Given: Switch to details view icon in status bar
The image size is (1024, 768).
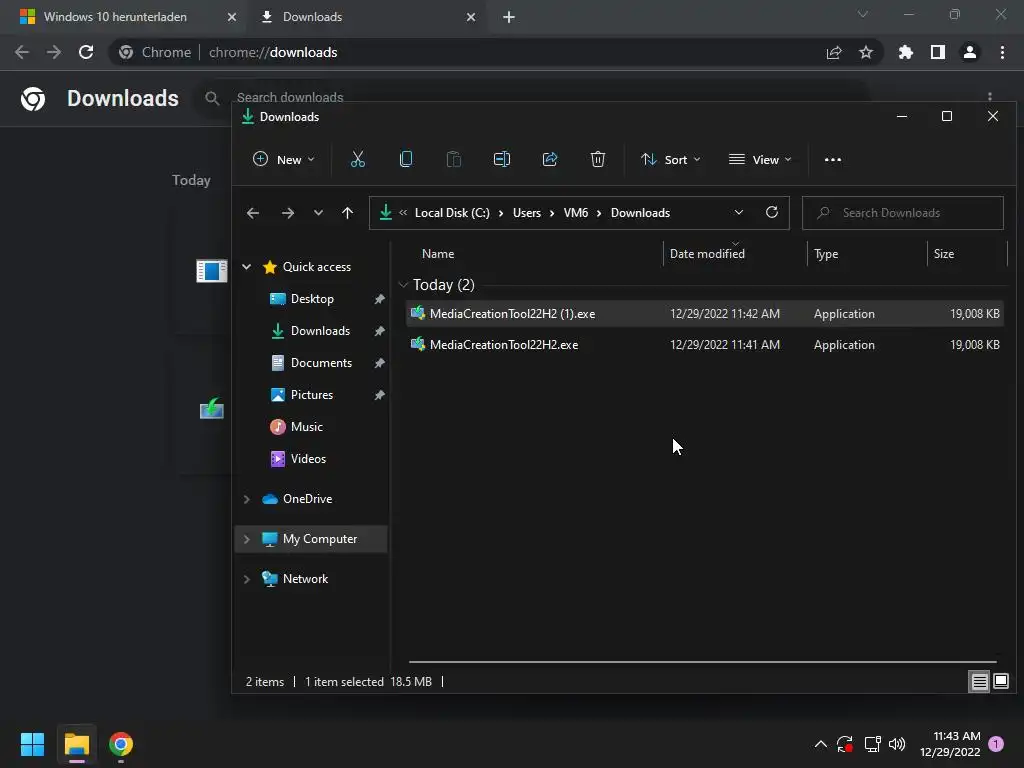Looking at the screenshot, I should click(980, 682).
